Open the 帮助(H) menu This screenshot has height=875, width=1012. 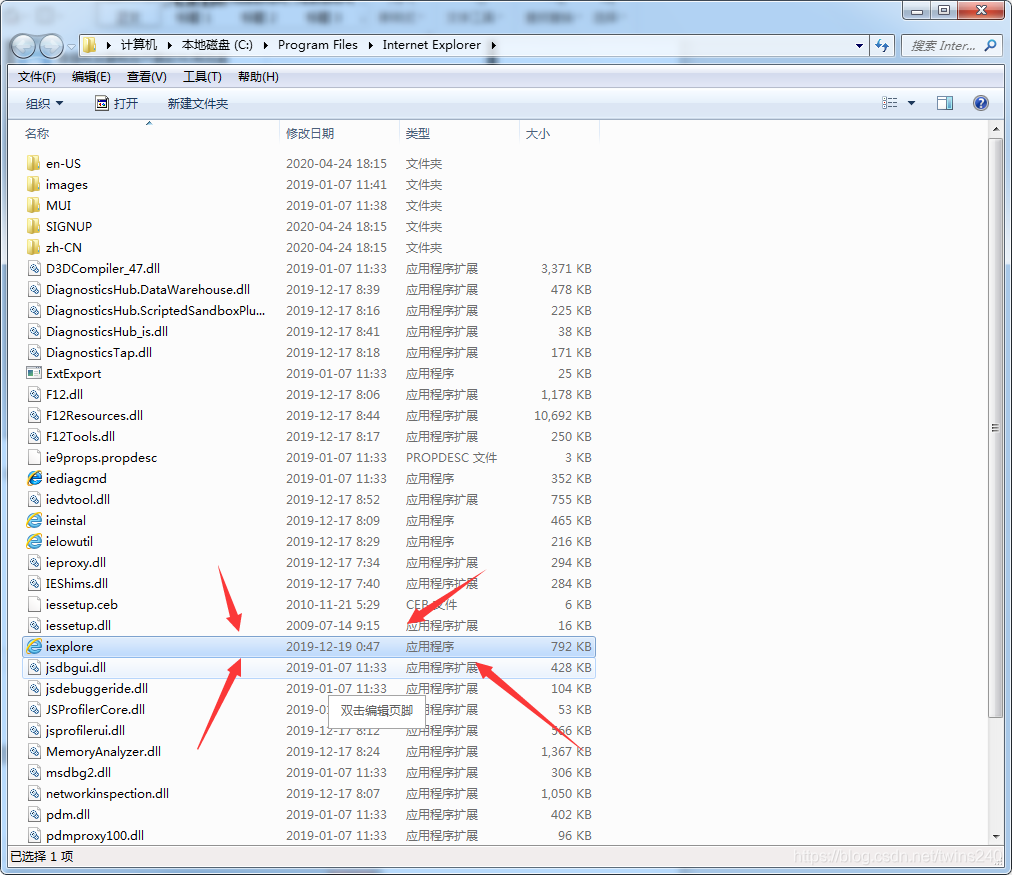(258, 77)
